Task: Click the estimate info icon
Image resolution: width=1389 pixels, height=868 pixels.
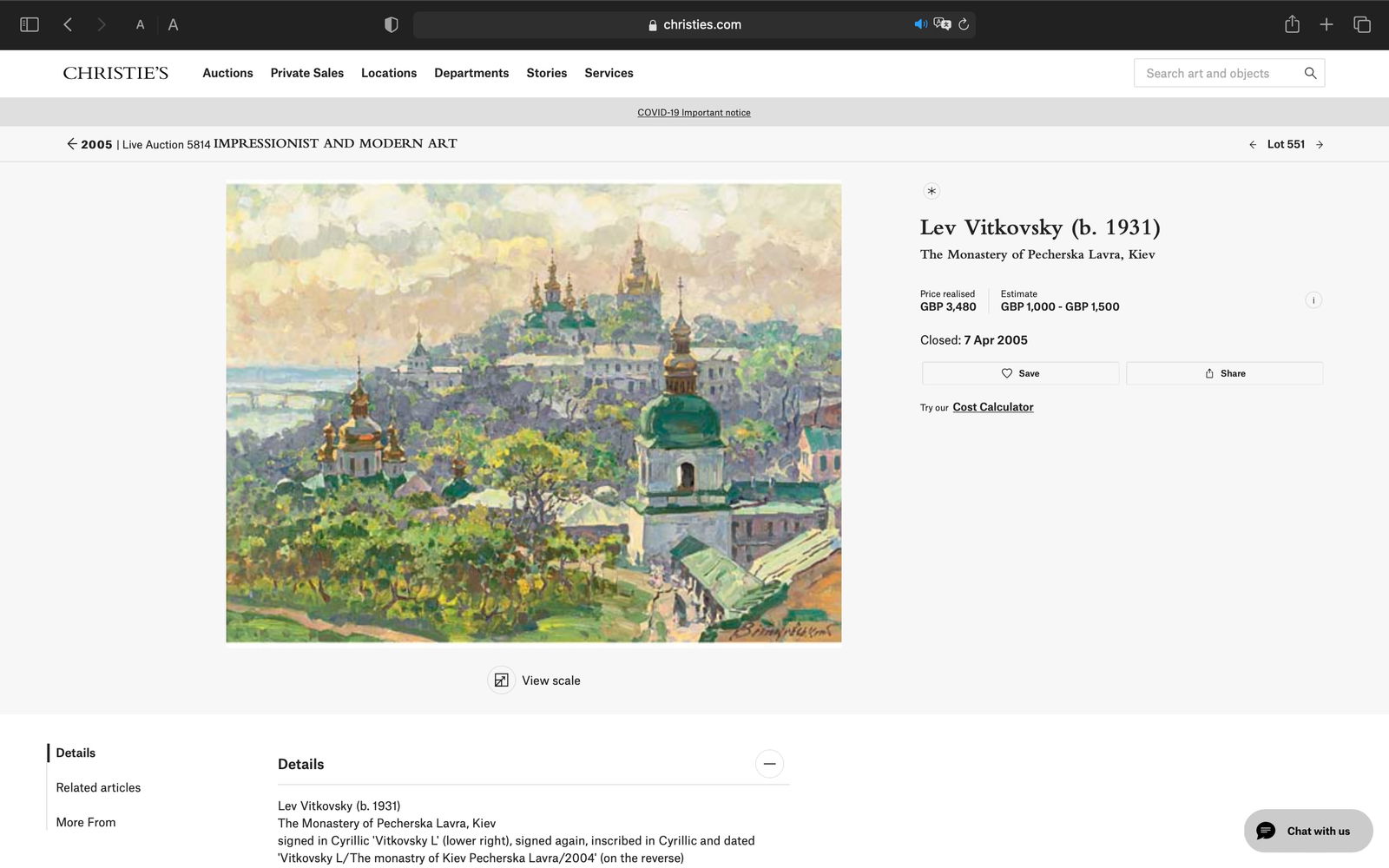Action: coord(1313,300)
